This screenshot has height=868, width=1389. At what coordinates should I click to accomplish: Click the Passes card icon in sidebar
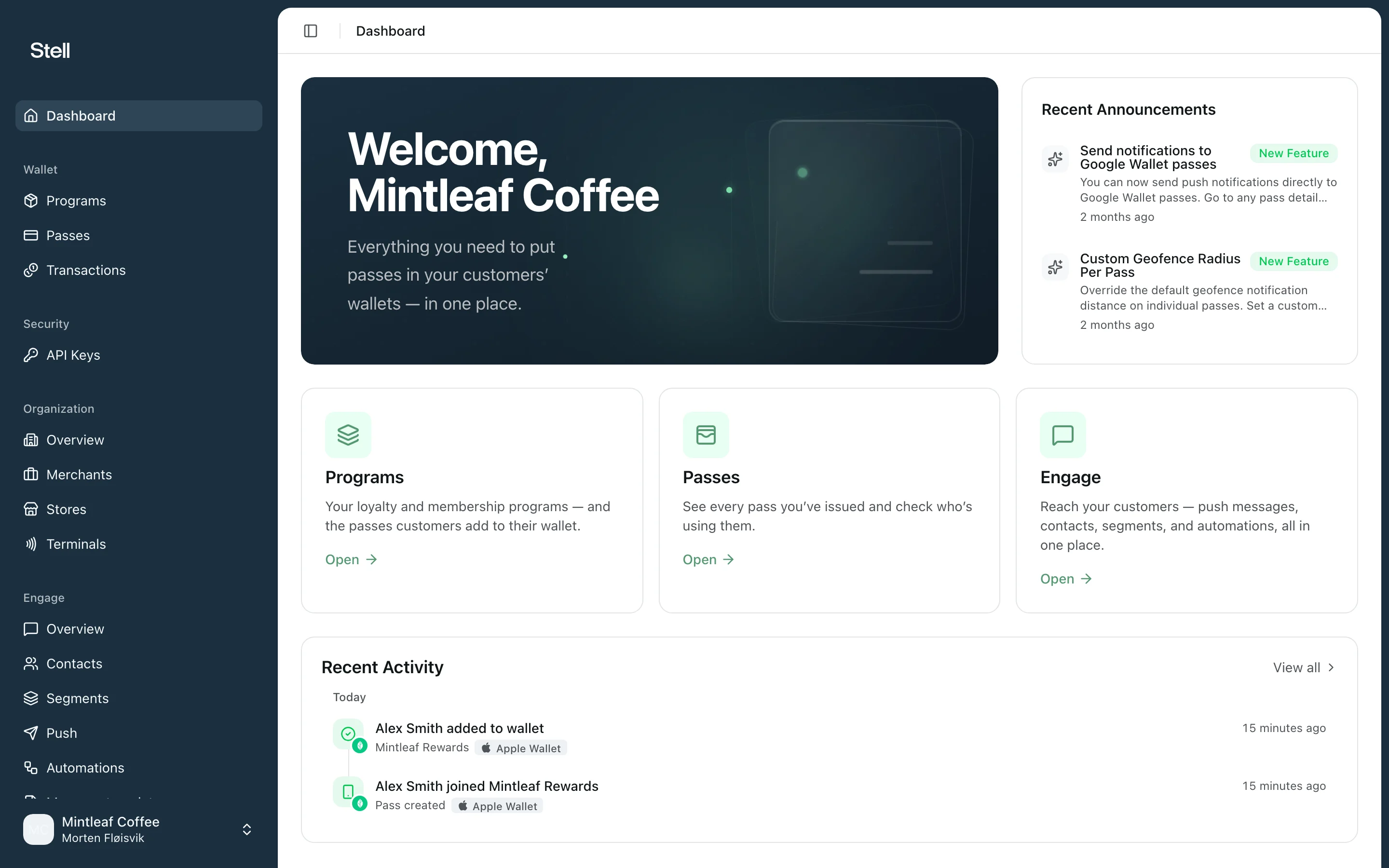click(31, 235)
